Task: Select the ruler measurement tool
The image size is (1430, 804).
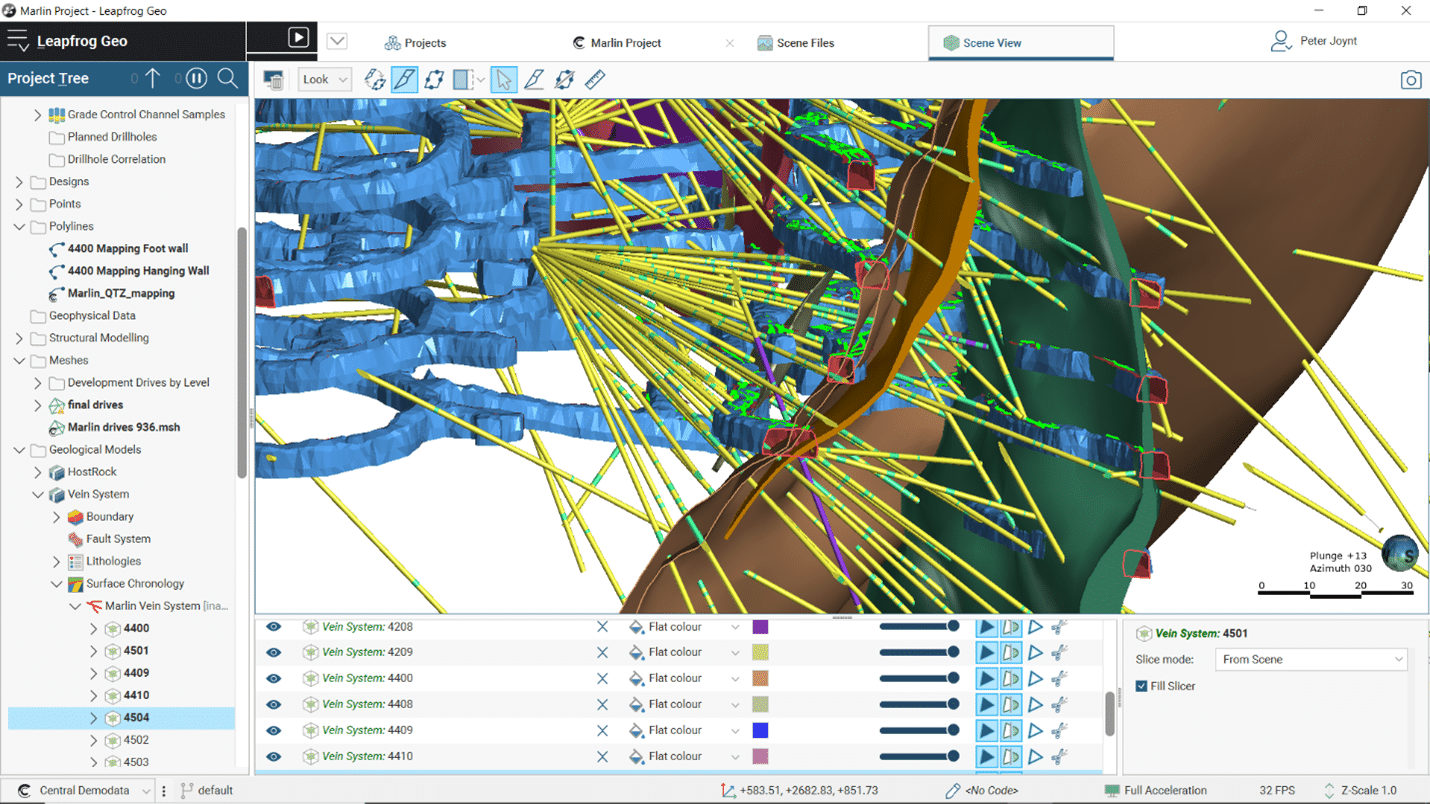Action: [x=595, y=80]
